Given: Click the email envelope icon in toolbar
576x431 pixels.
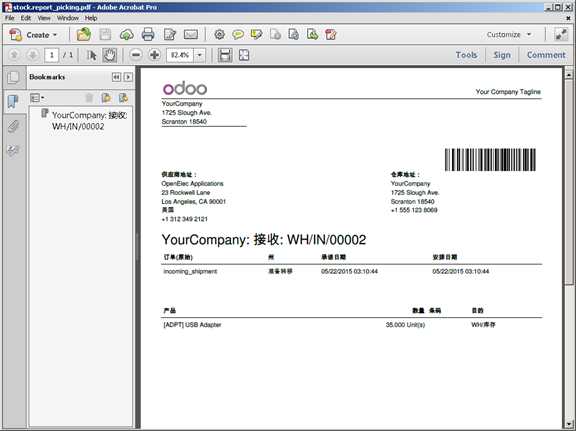Looking at the screenshot, I should pyautogui.click(x=191, y=35).
